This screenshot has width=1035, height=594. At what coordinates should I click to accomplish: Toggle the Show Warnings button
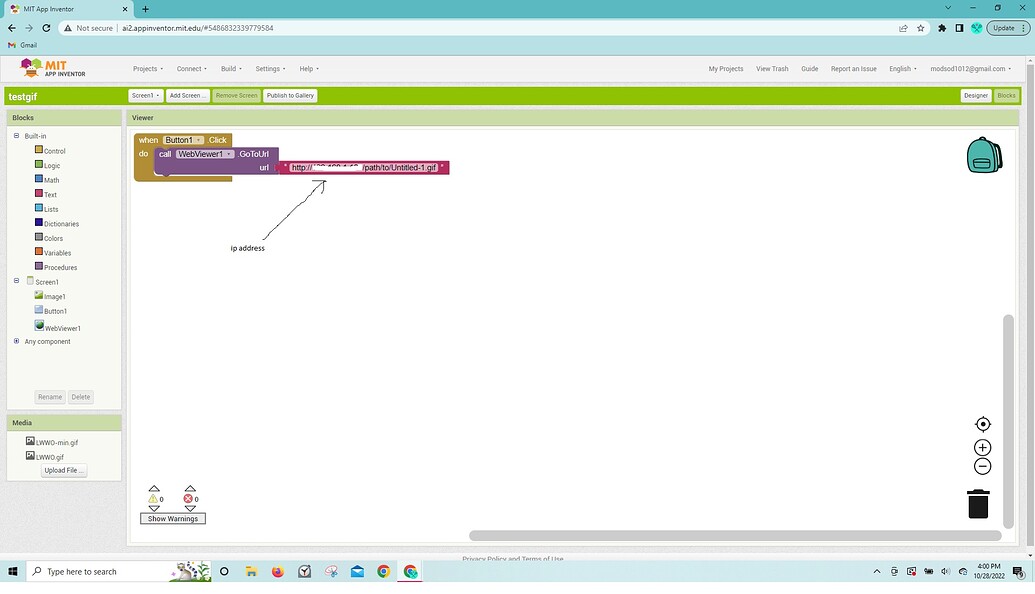[x=173, y=519]
